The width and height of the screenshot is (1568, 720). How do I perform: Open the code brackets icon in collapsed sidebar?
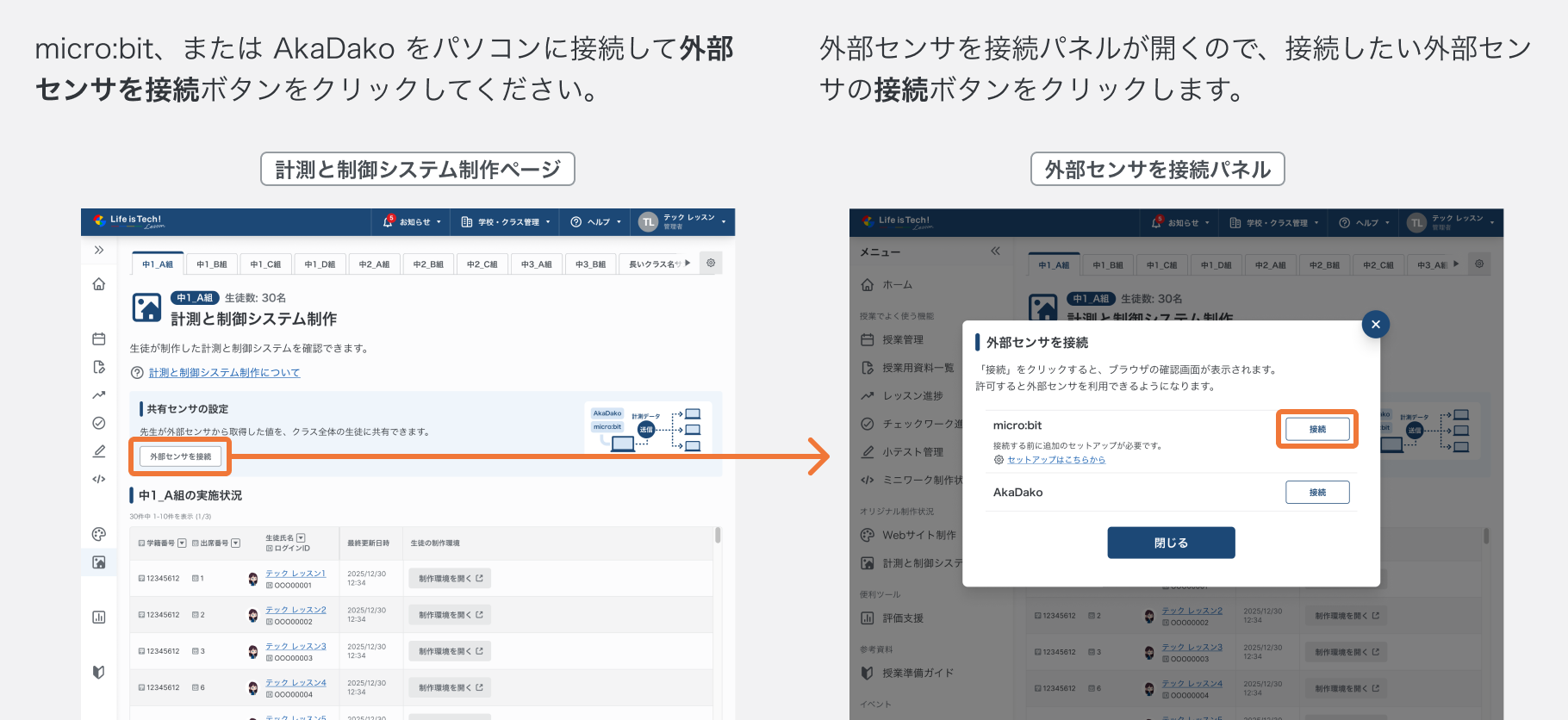click(x=99, y=479)
